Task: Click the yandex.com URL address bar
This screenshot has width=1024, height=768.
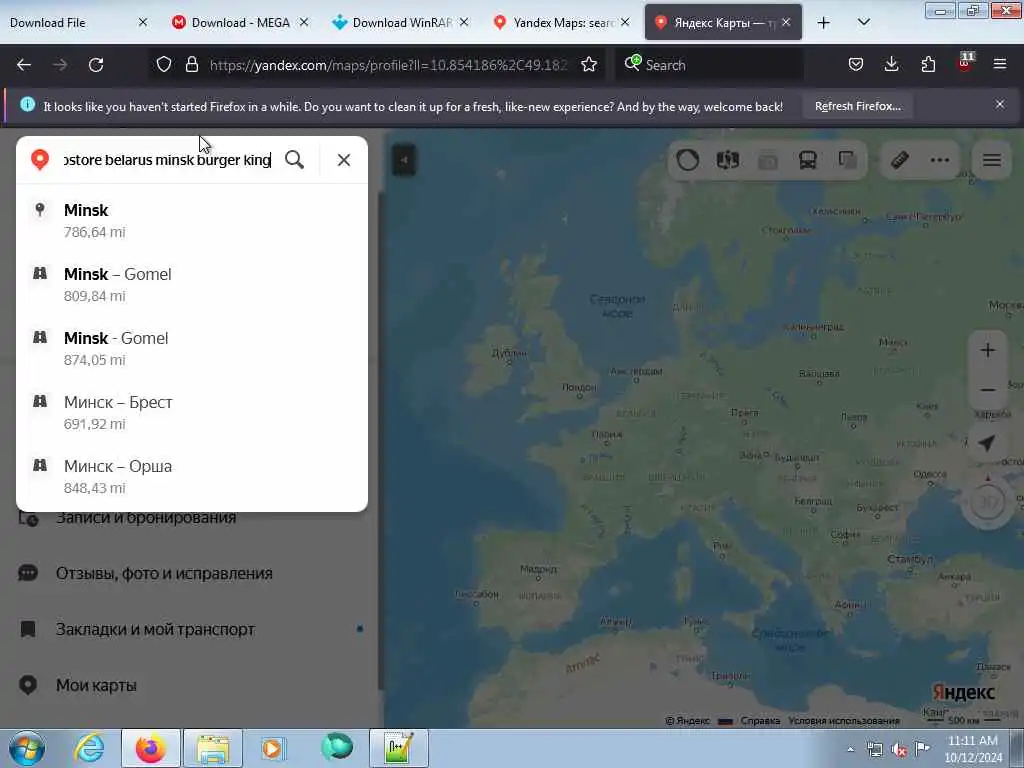Action: tap(388, 65)
